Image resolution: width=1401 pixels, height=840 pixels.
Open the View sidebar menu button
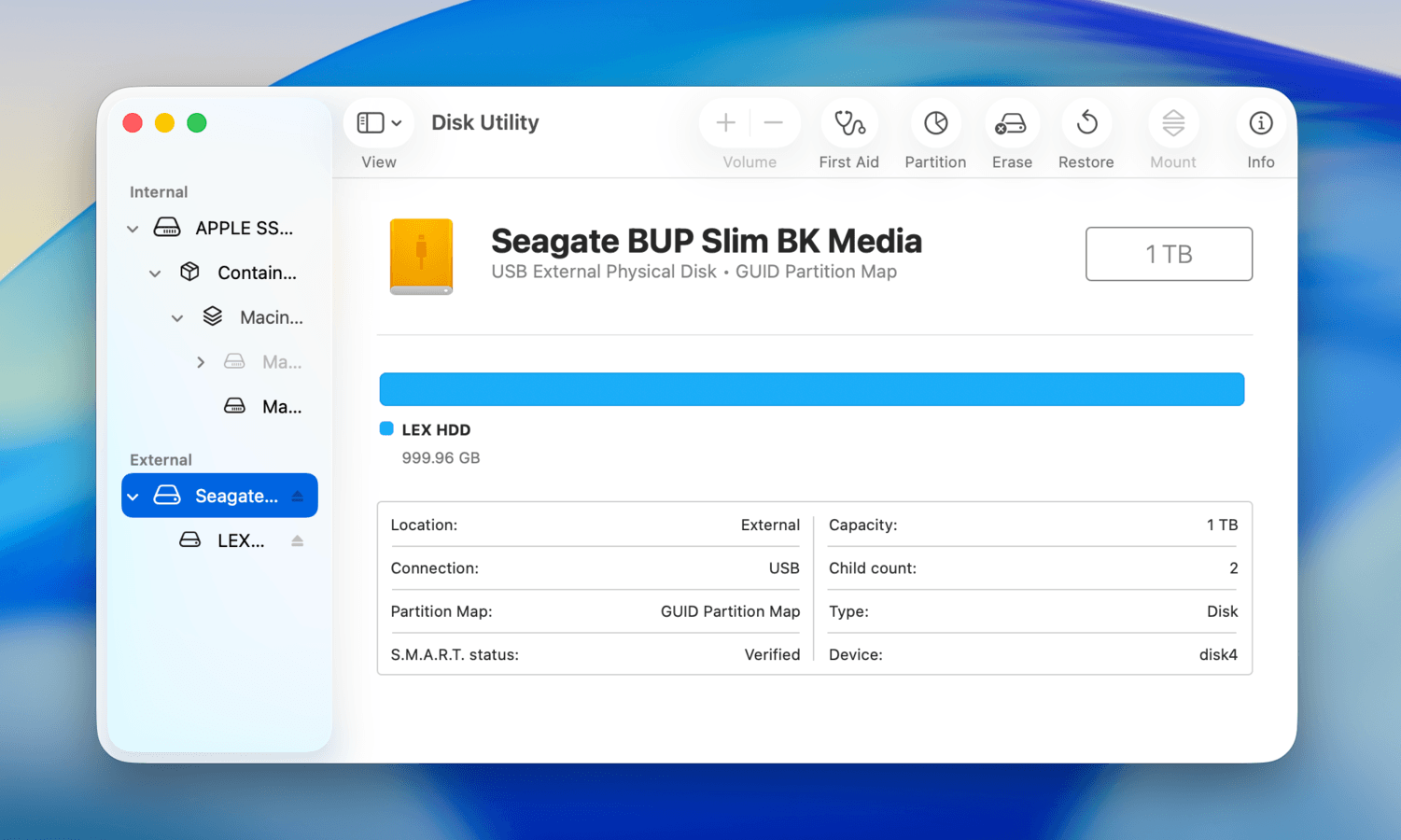point(379,122)
